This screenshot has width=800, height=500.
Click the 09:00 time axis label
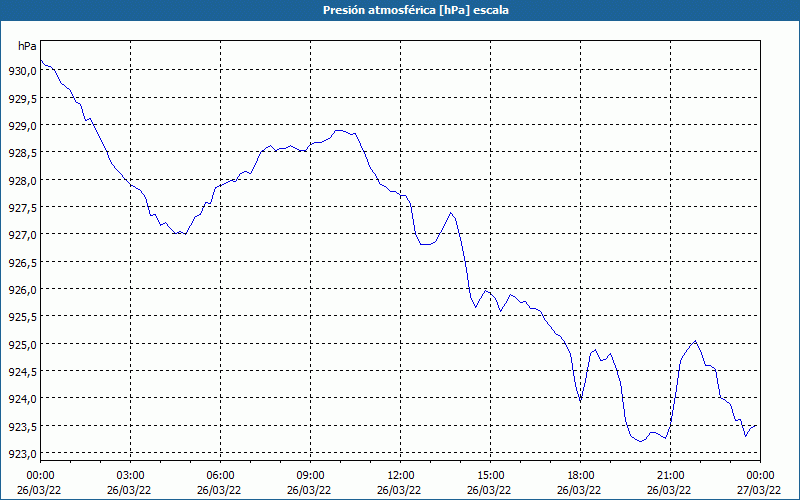tap(310, 476)
